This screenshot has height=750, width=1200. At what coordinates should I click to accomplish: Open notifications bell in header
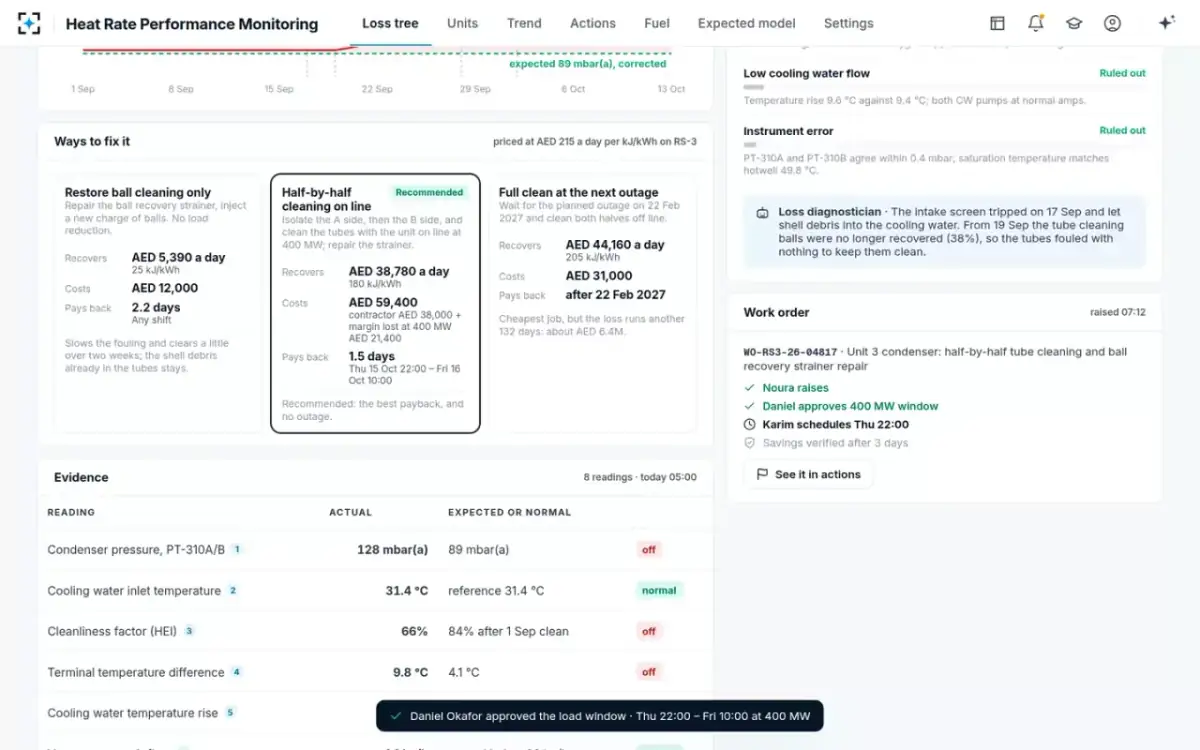[1036, 23]
